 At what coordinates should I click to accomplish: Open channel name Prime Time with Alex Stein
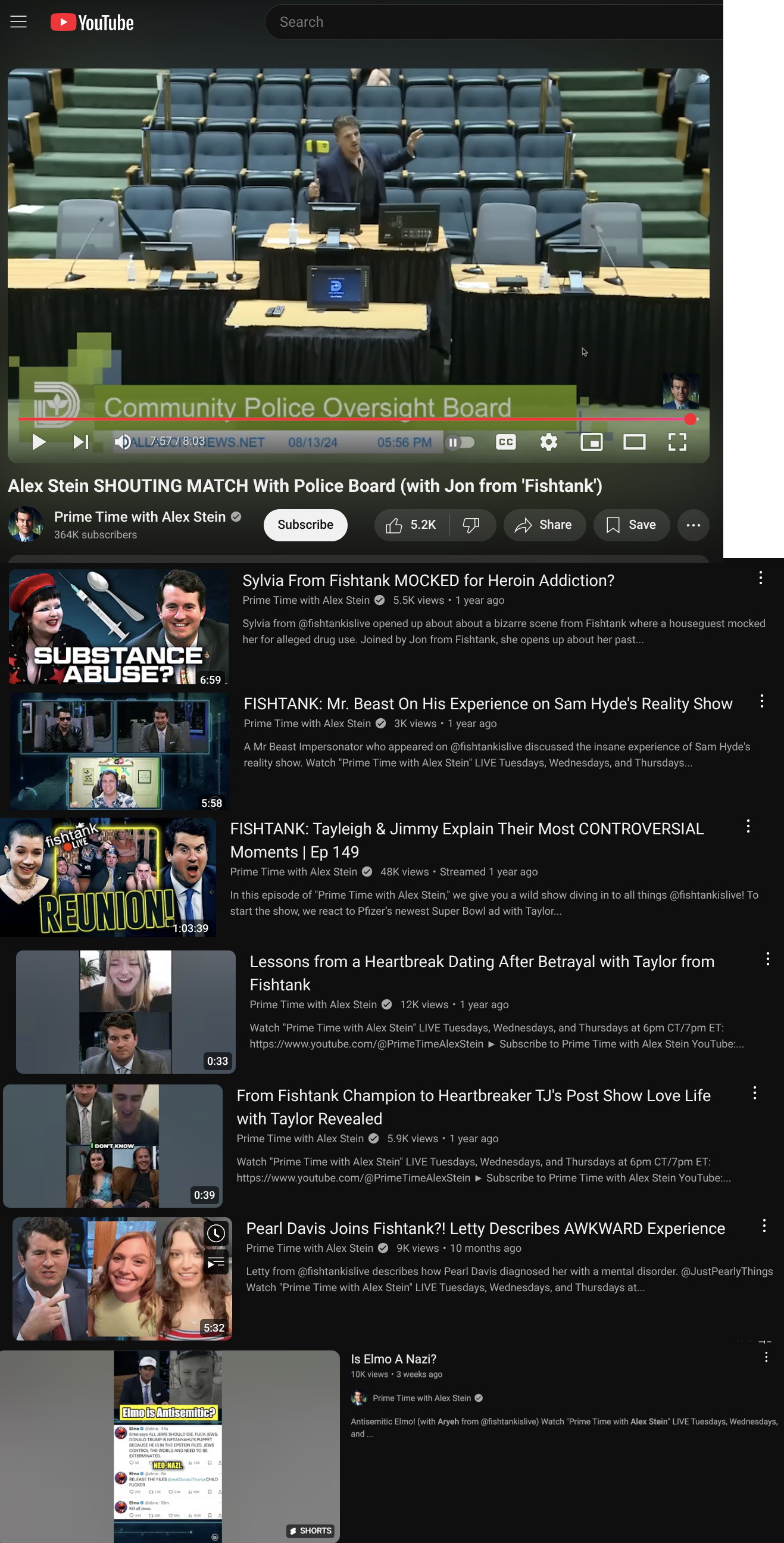click(x=139, y=517)
